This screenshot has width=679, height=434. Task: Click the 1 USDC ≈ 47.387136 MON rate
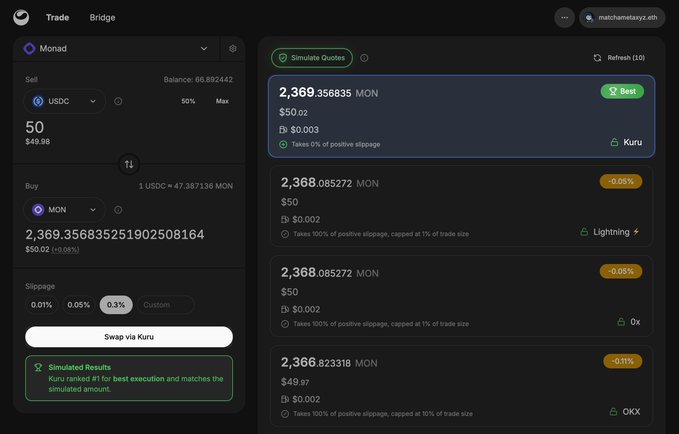click(185, 186)
